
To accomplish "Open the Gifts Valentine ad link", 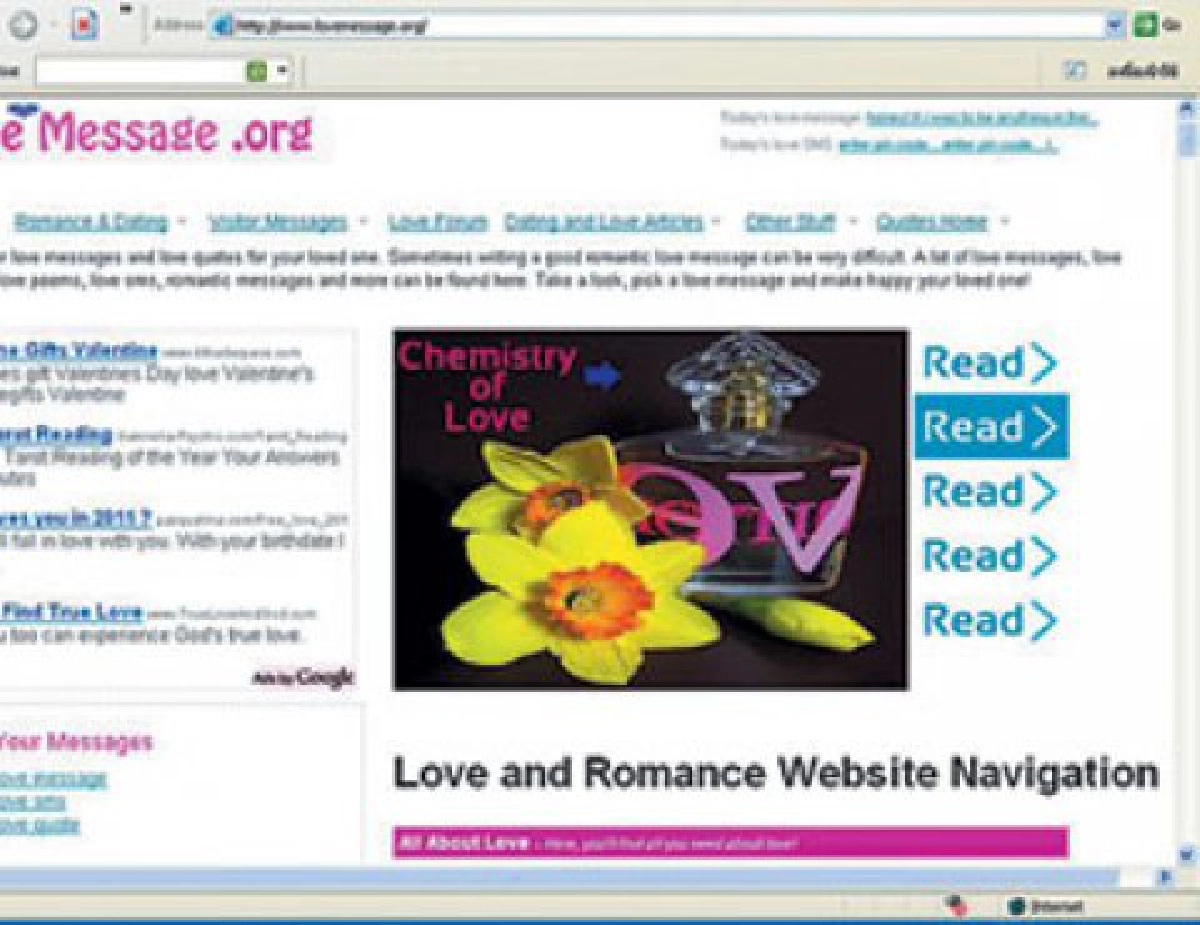I will [79, 350].
